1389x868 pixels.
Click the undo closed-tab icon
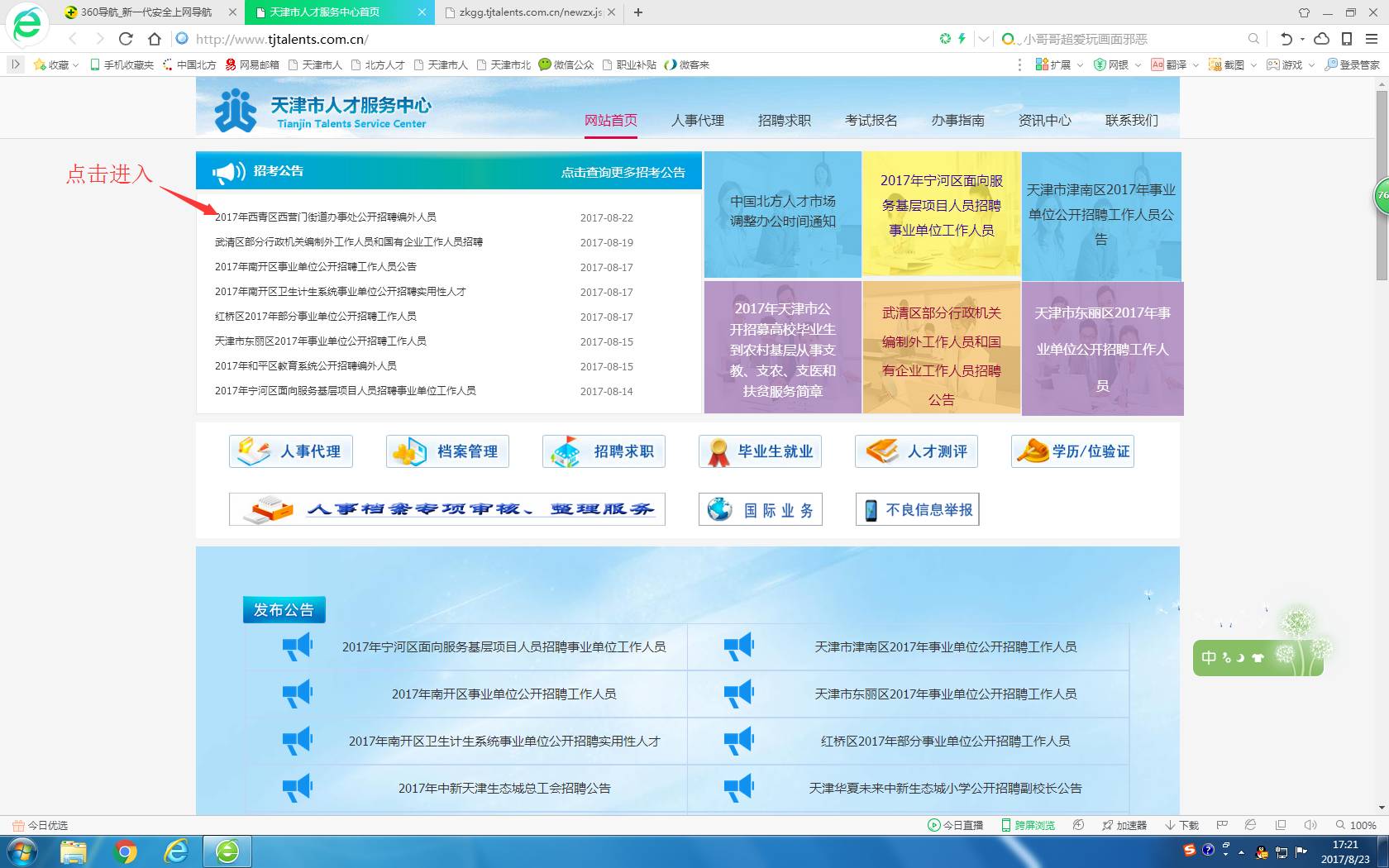tap(1286, 39)
